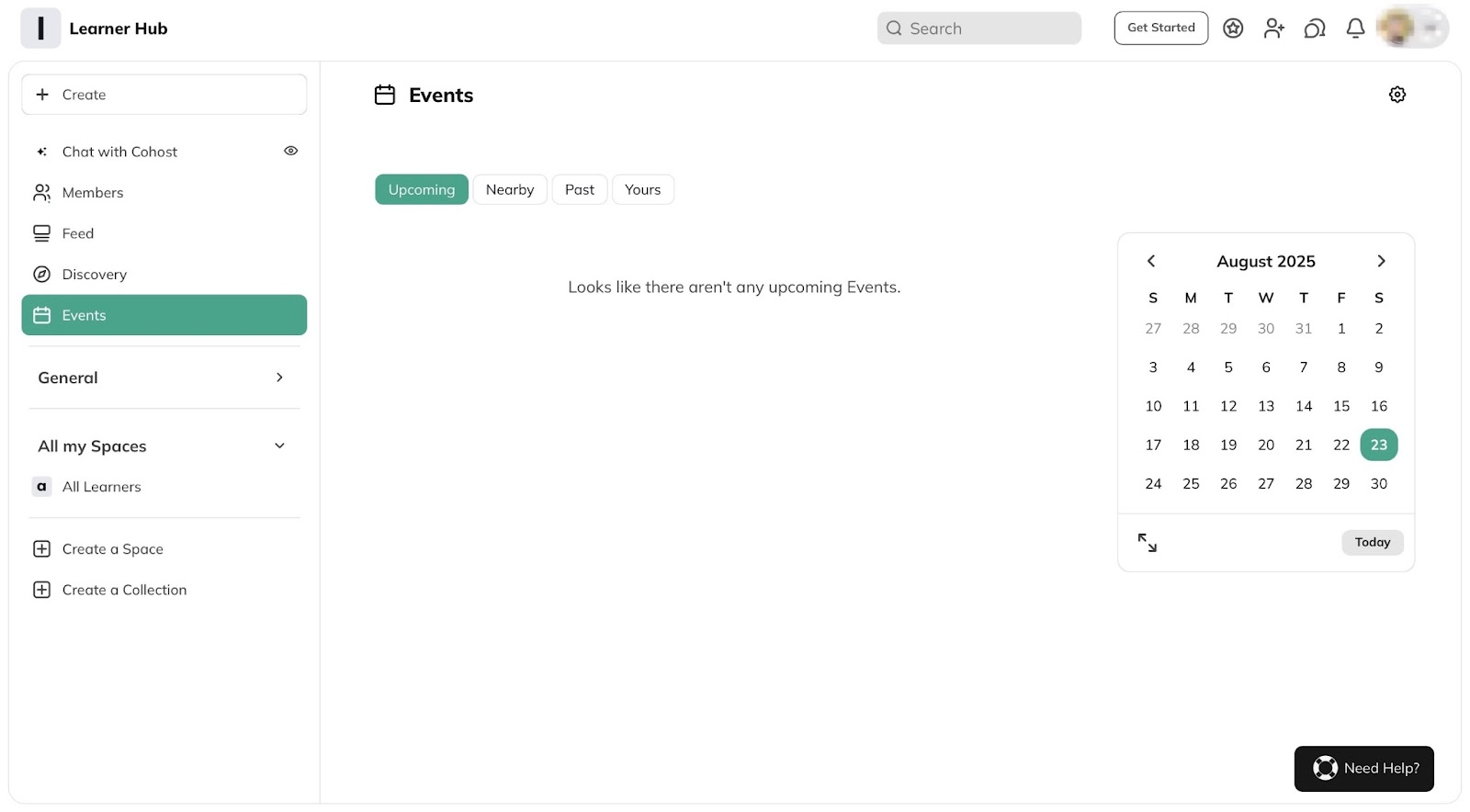
Task: Switch to the Yours tab
Action: tap(643, 189)
